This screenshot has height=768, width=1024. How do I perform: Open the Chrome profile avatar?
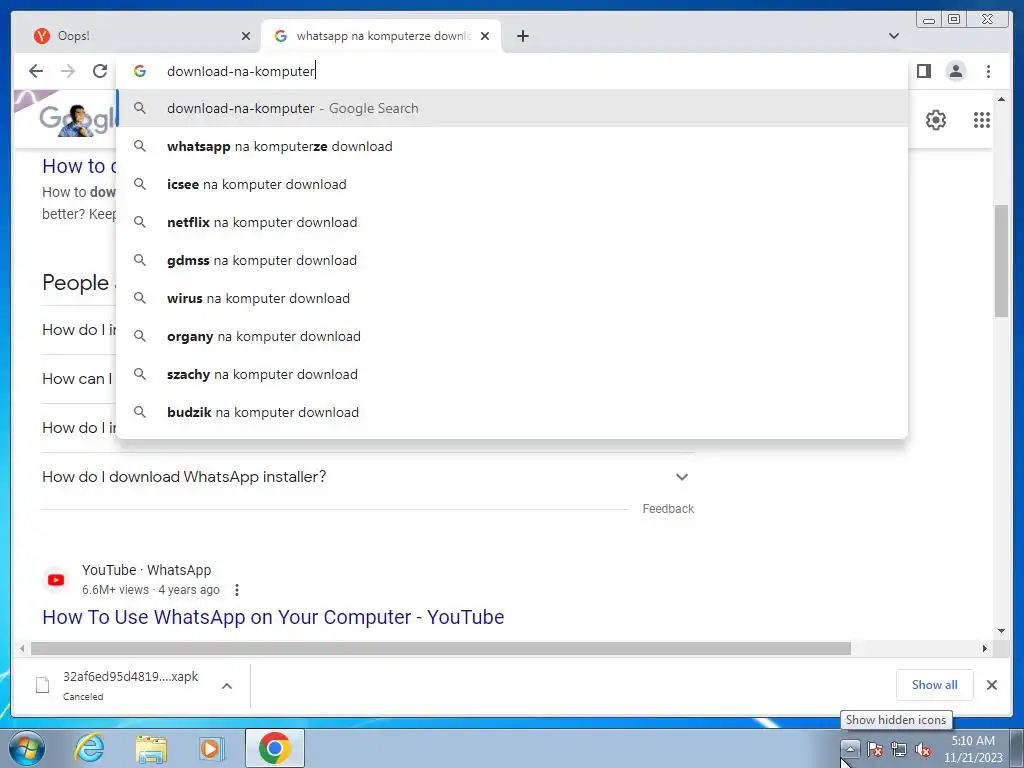[955, 71]
